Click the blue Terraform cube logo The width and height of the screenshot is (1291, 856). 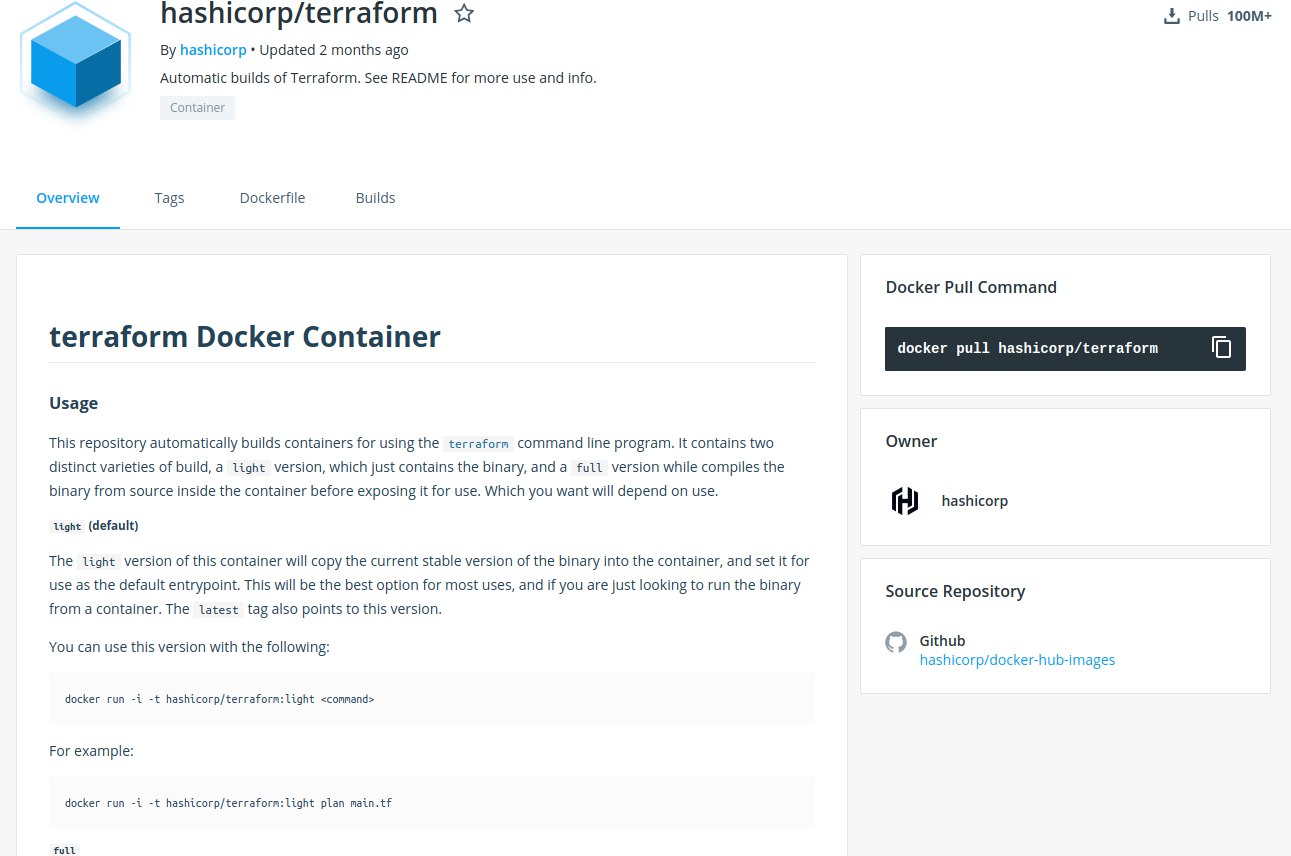(x=76, y=58)
